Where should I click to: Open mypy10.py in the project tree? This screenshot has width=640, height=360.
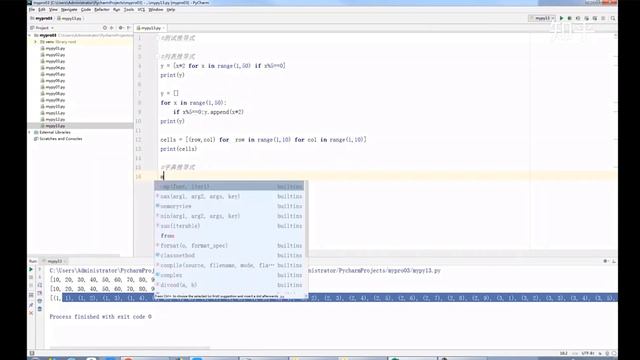tap(53, 107)
